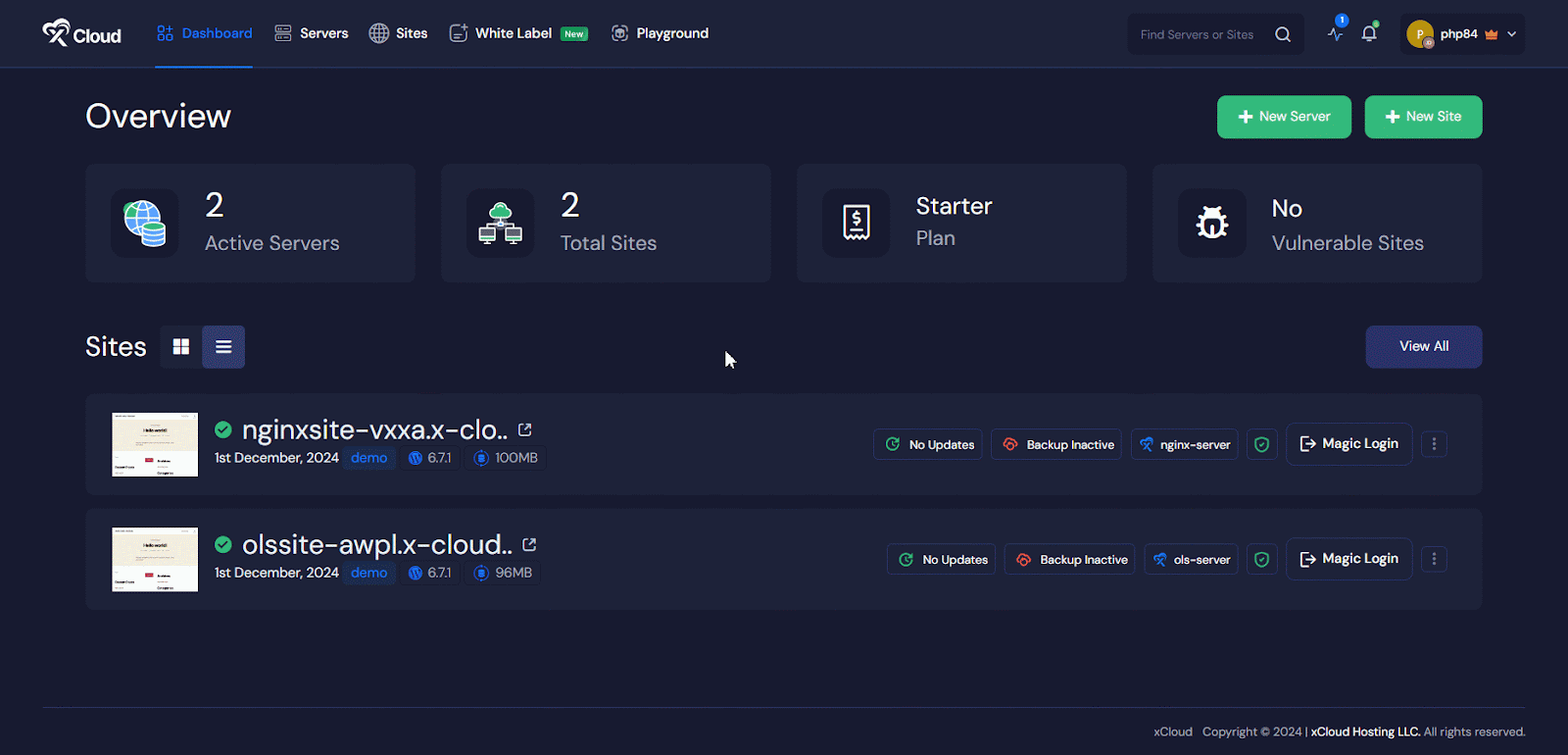
Task: Click WordPress 6.7.1 badge on nginxsite row
Action: 430,458
